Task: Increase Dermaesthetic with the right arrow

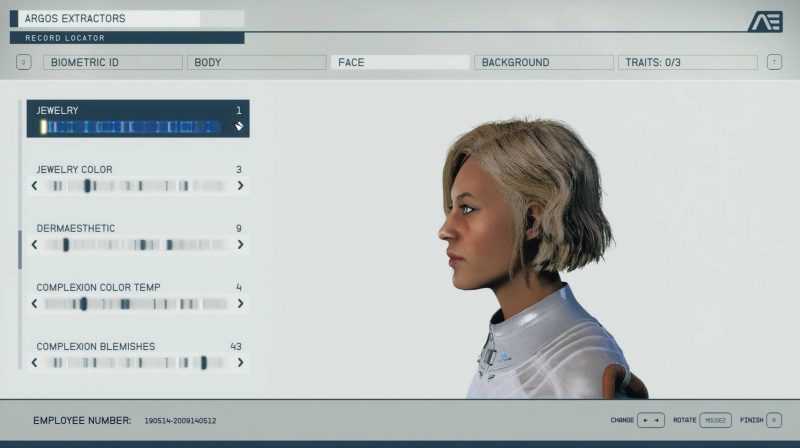Action: coord(240,245)
